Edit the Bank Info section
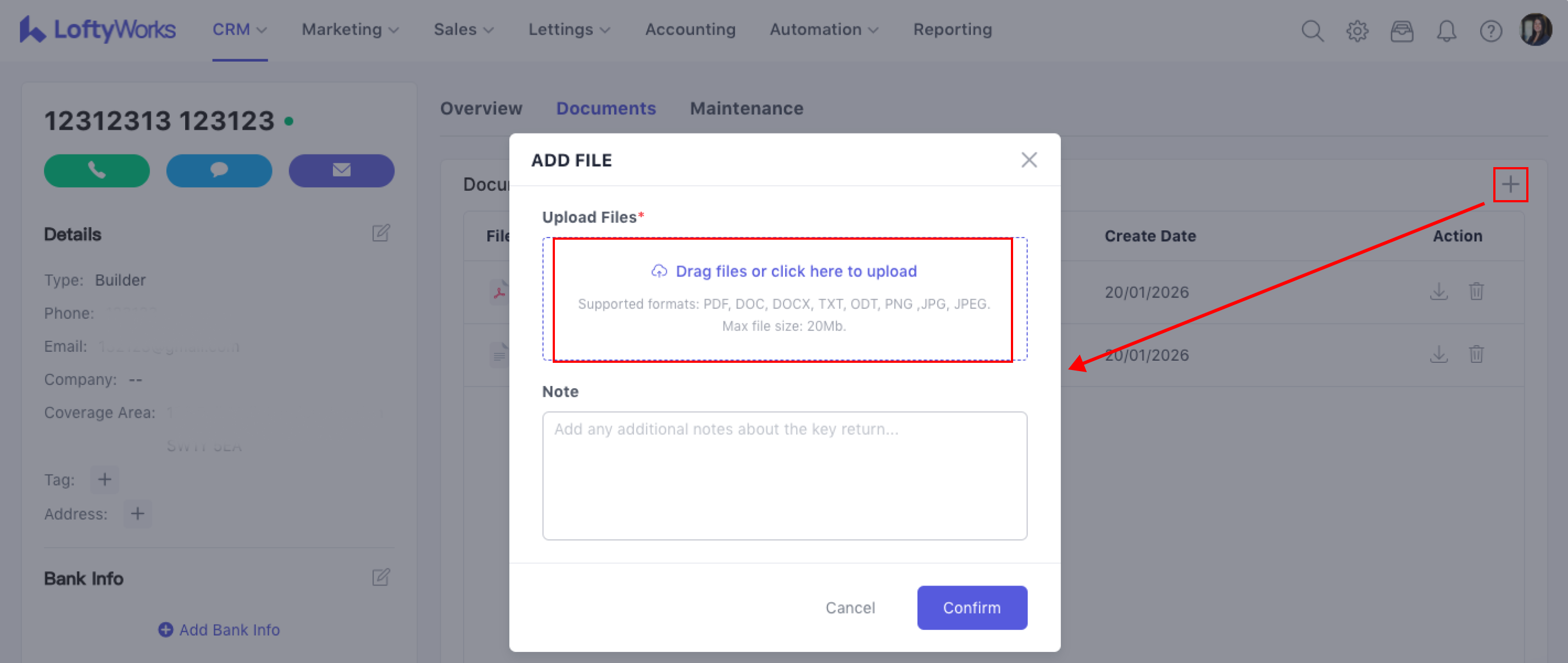This screenshot has width=1568, height=663. 380,577
